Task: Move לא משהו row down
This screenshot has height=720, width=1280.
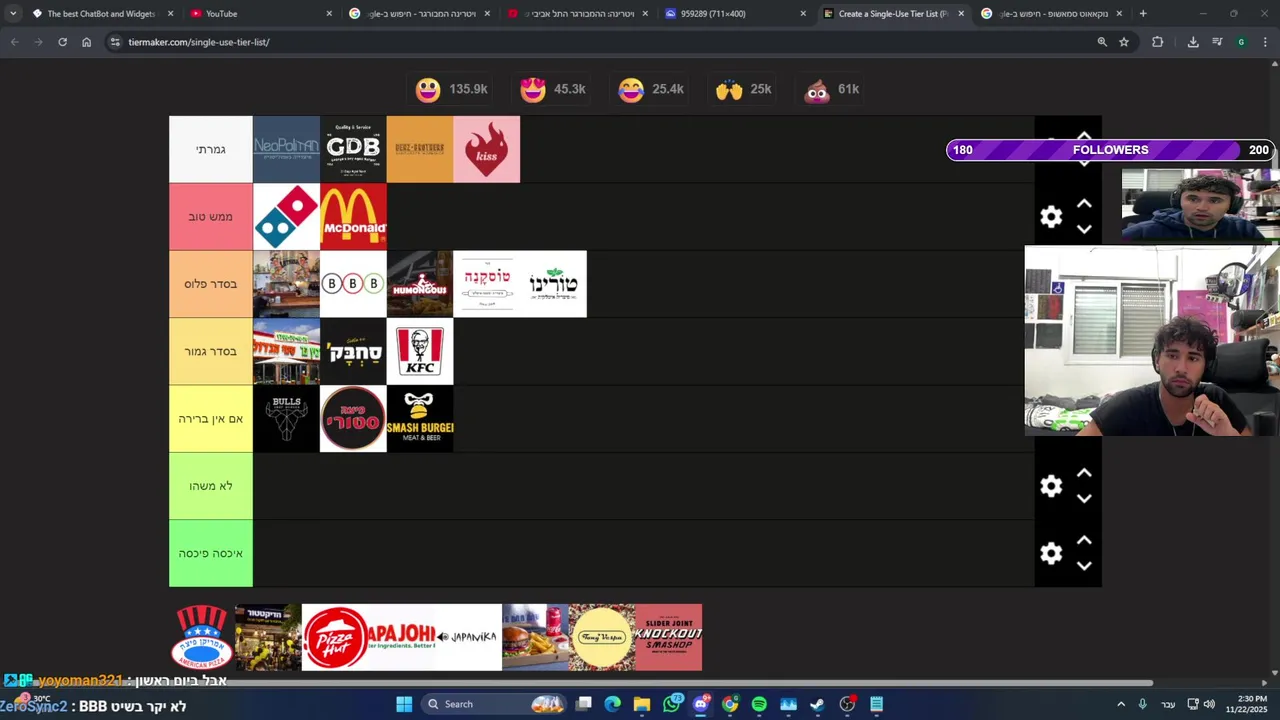Action: (x=1084, y=498)
